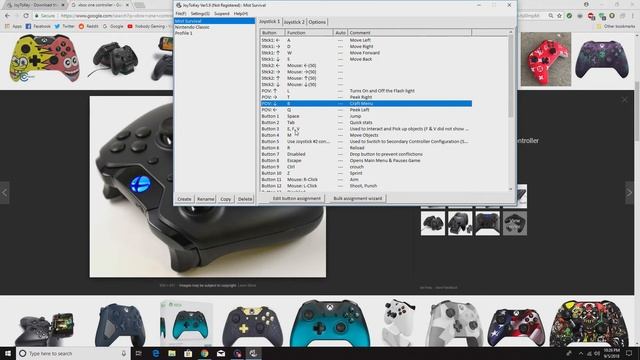Open the Google bookmark

(113, 26)
